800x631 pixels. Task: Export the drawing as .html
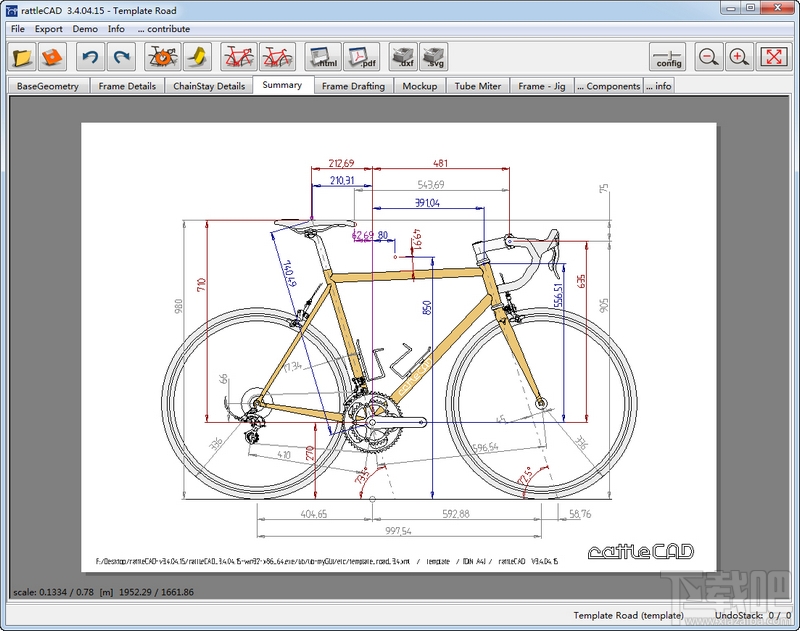pos(323,57)
